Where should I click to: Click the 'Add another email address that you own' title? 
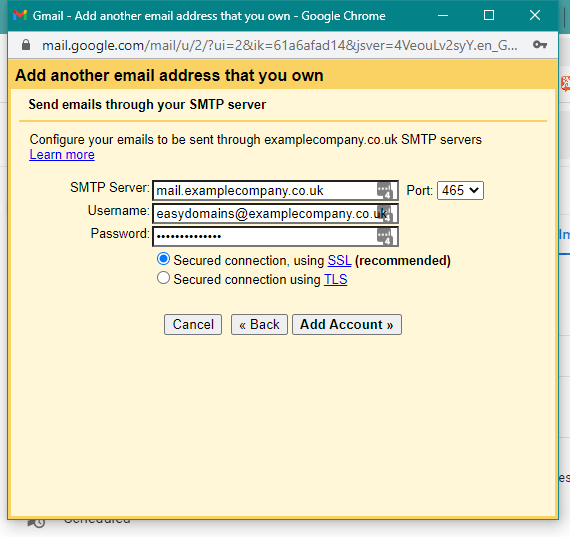[x=169, y=76]
